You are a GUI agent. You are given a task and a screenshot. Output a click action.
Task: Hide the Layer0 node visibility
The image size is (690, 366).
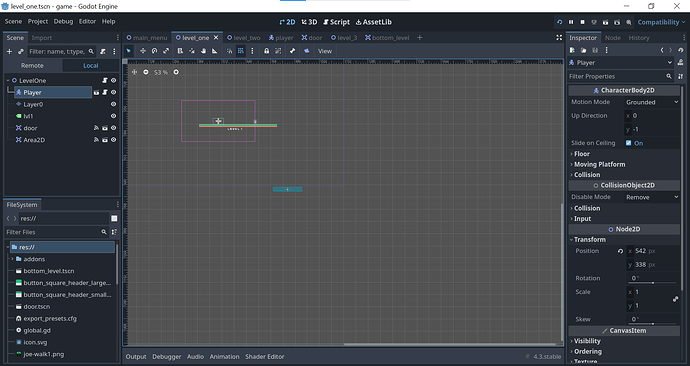point(113,104)
